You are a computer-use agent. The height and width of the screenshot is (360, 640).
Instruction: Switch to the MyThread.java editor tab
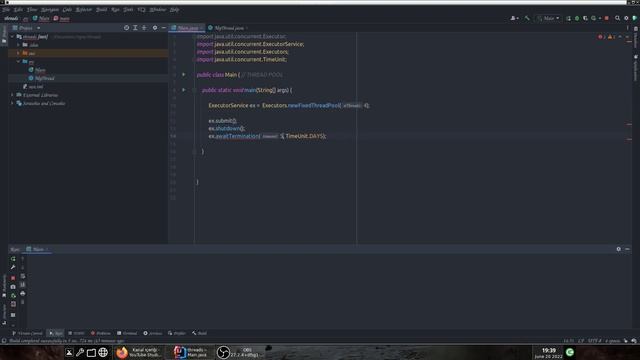tap(229, 28)
